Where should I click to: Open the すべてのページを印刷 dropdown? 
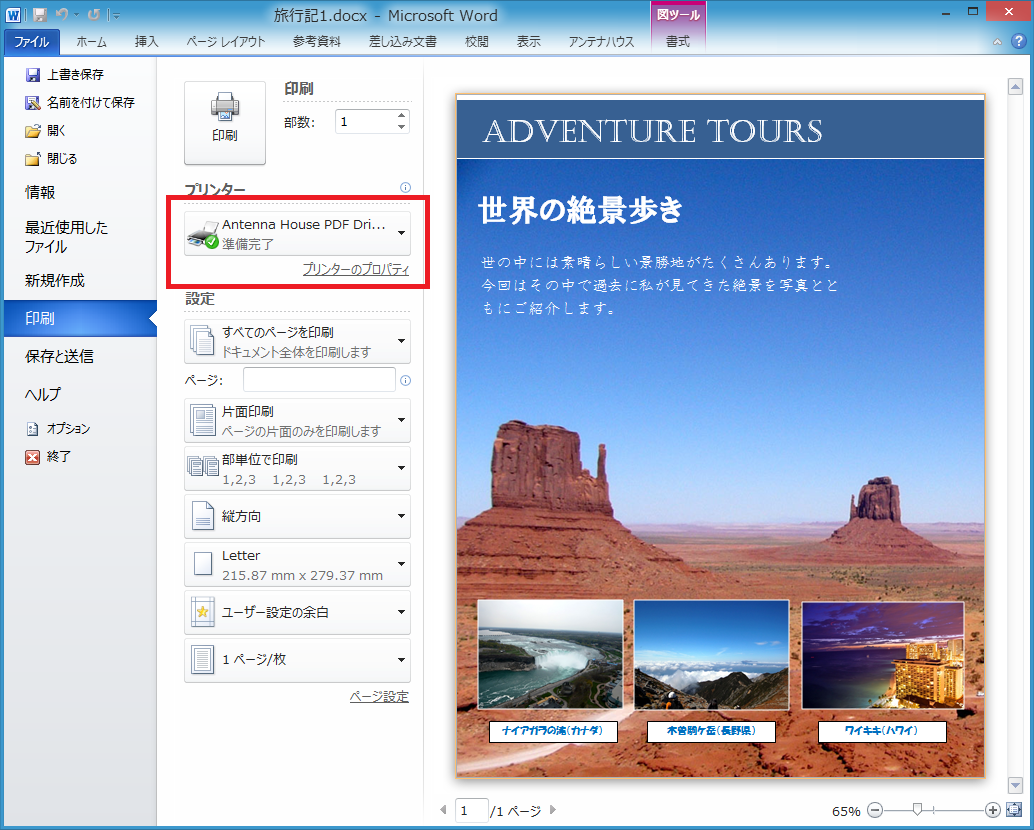(x=296, y=341)
